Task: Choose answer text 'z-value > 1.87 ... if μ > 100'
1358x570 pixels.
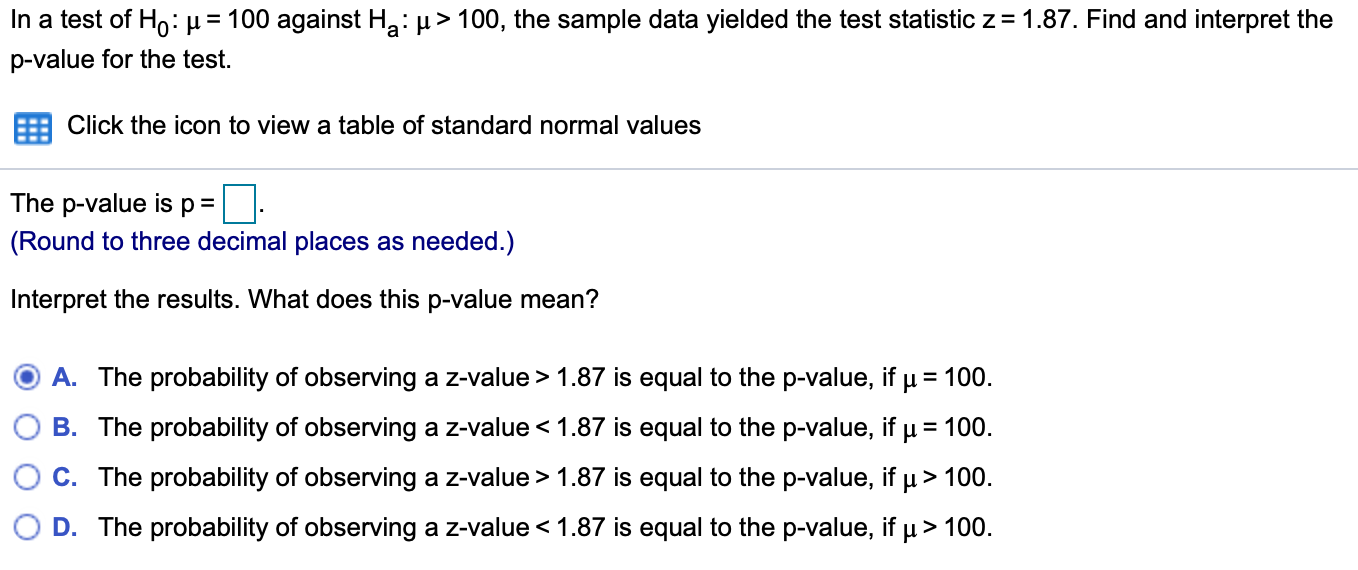Action: [x=546, y=478]
